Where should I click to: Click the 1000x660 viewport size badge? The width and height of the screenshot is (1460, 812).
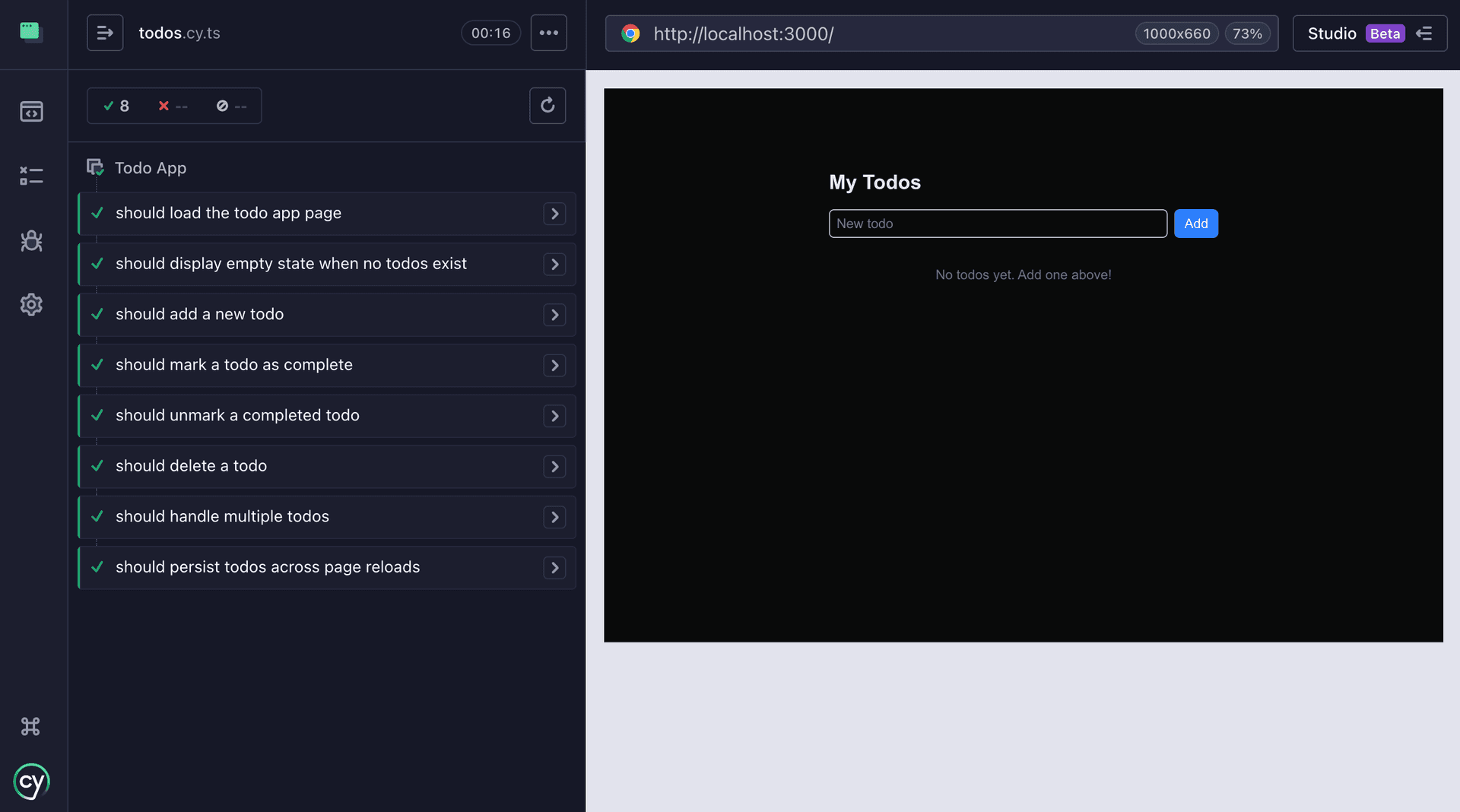point(1176,33)
